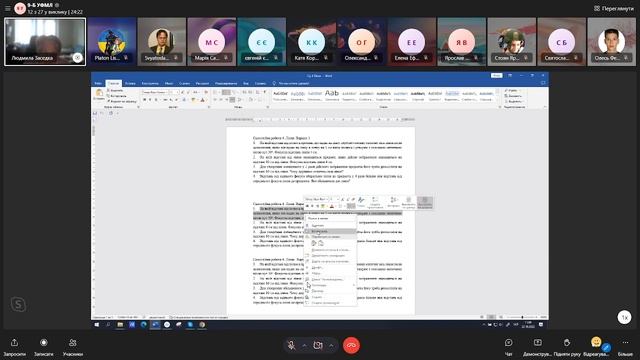The height and width of the screenshot is (360, 640).
Task: Click the 1x zoom button on shared screen
Action: click(624, 317)
